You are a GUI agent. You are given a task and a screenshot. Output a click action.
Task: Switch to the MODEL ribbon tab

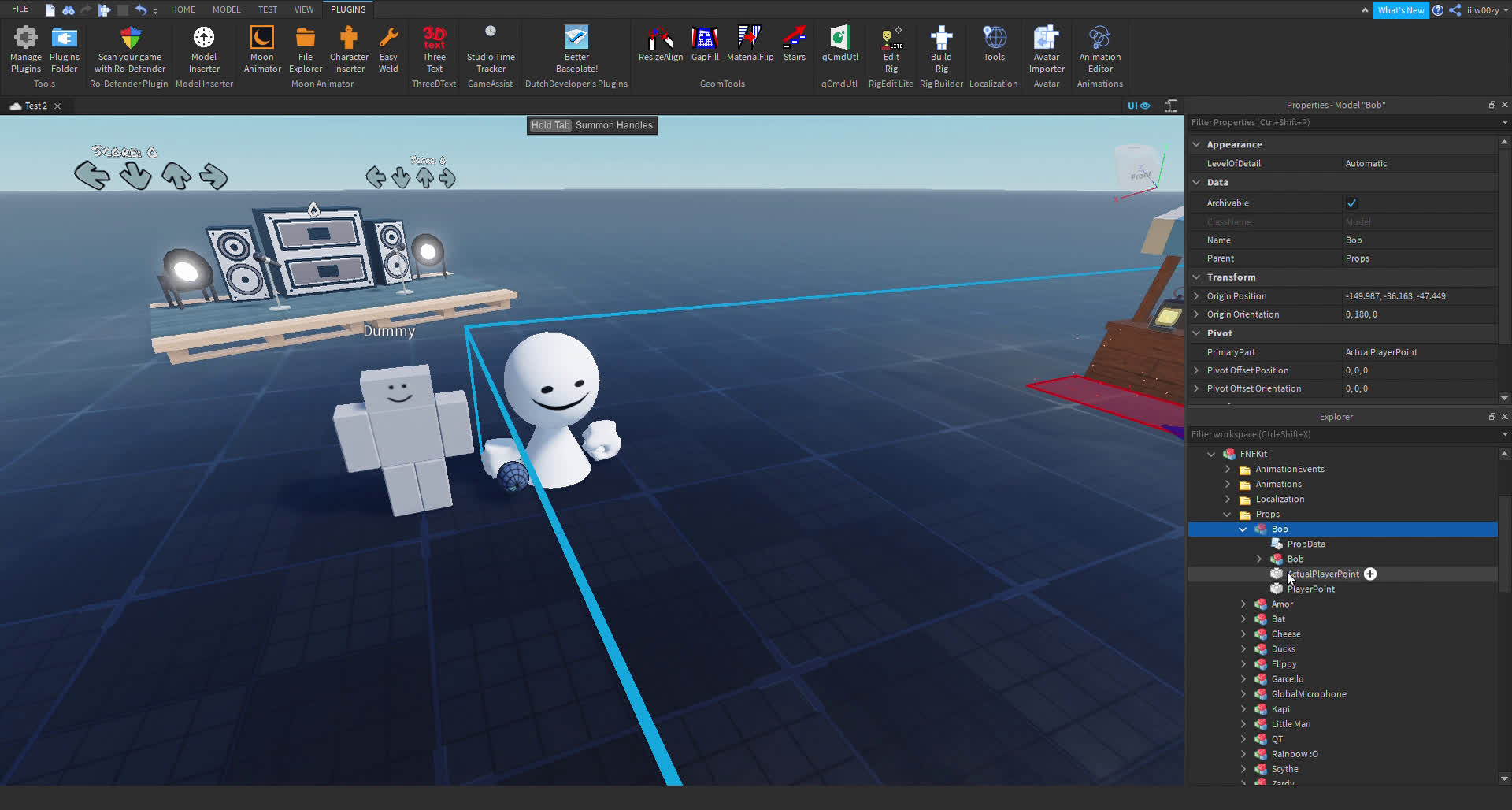coord(227,9)
